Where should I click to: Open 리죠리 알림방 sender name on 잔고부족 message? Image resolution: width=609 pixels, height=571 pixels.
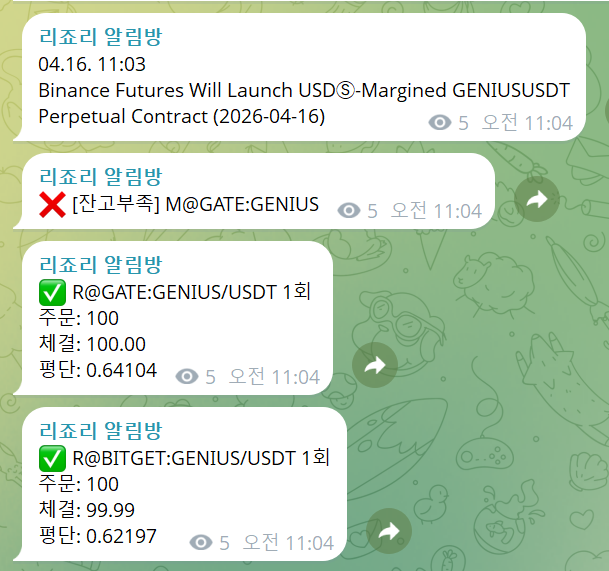click(x=100, y=177)
